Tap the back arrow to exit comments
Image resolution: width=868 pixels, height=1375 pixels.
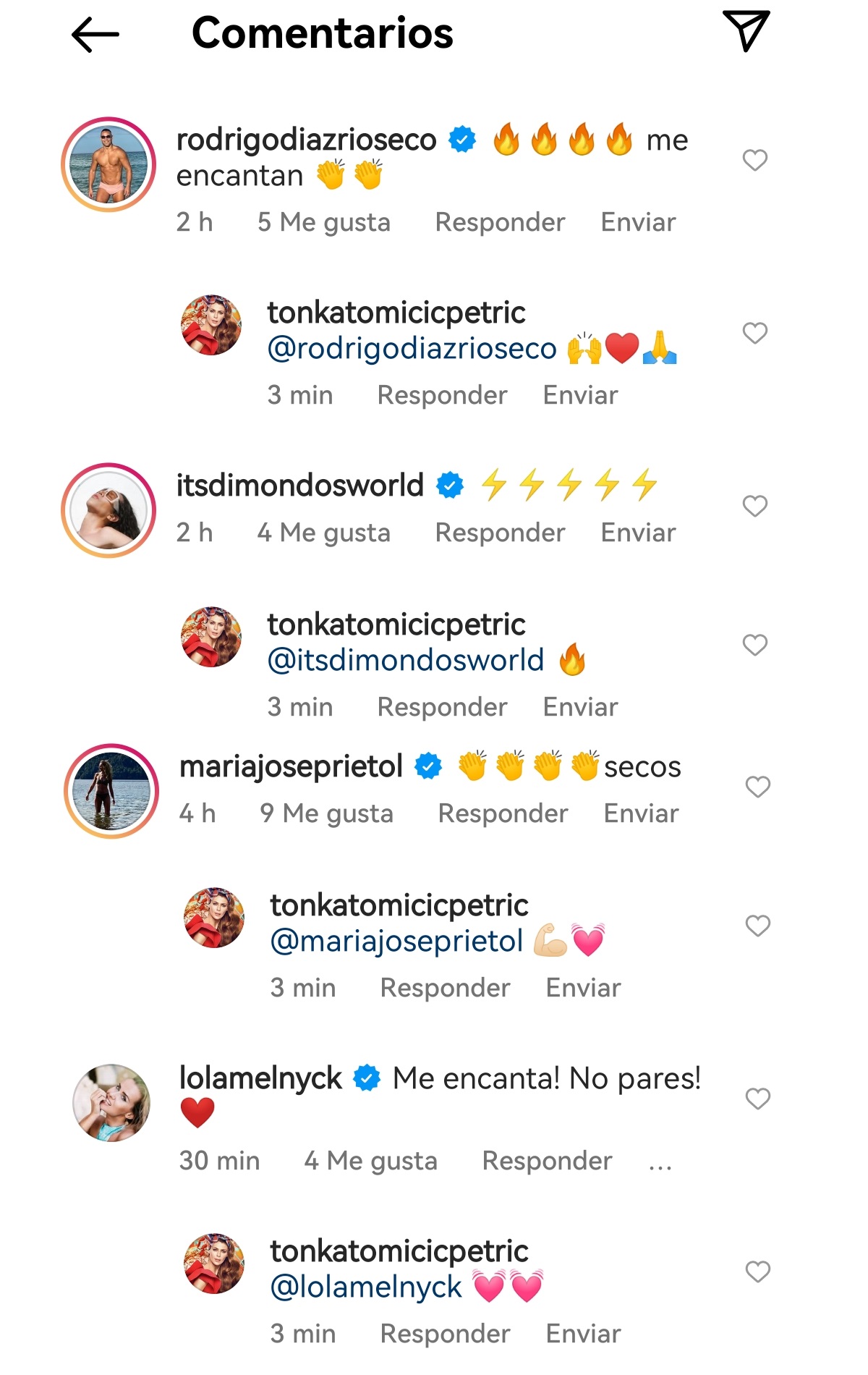pyautogui.click(x=95, y=33)
